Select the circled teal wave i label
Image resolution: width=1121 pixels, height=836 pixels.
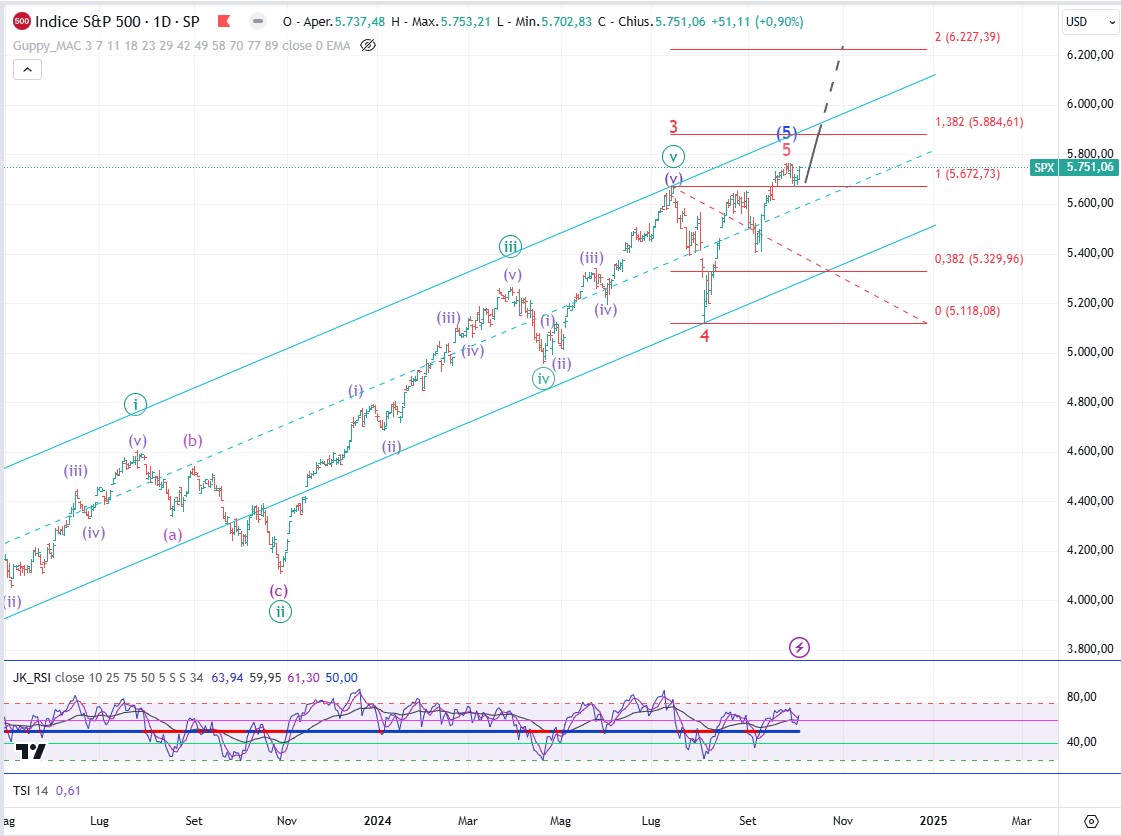coord(135,405)
